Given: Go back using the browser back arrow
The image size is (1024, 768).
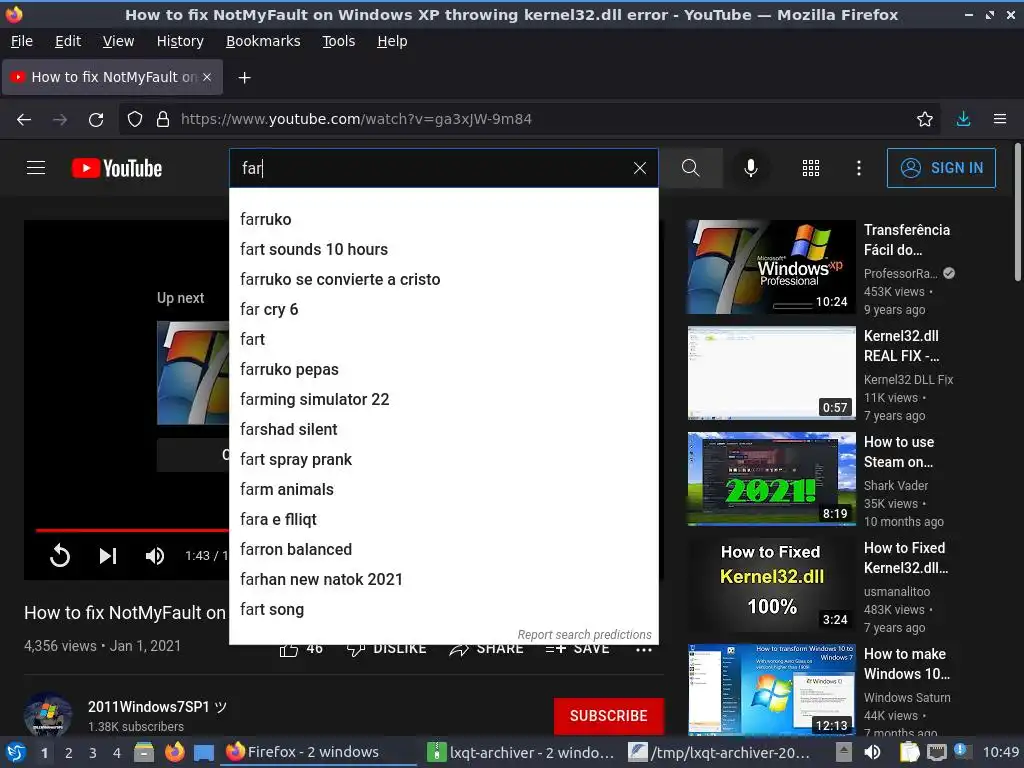Looking at the screenshot, I should [24, 119].
